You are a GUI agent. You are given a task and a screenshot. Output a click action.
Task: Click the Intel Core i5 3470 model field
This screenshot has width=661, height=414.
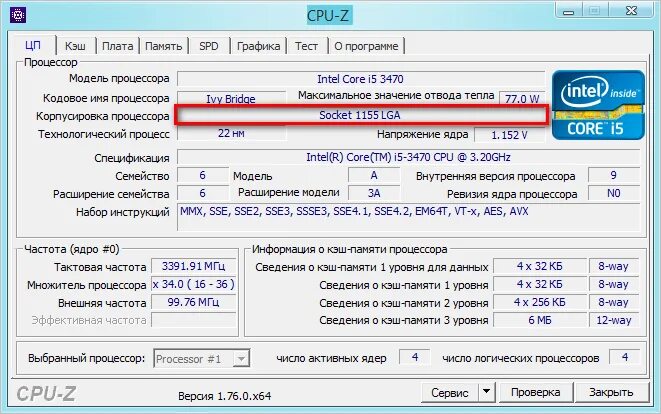[x=360, y=79]
